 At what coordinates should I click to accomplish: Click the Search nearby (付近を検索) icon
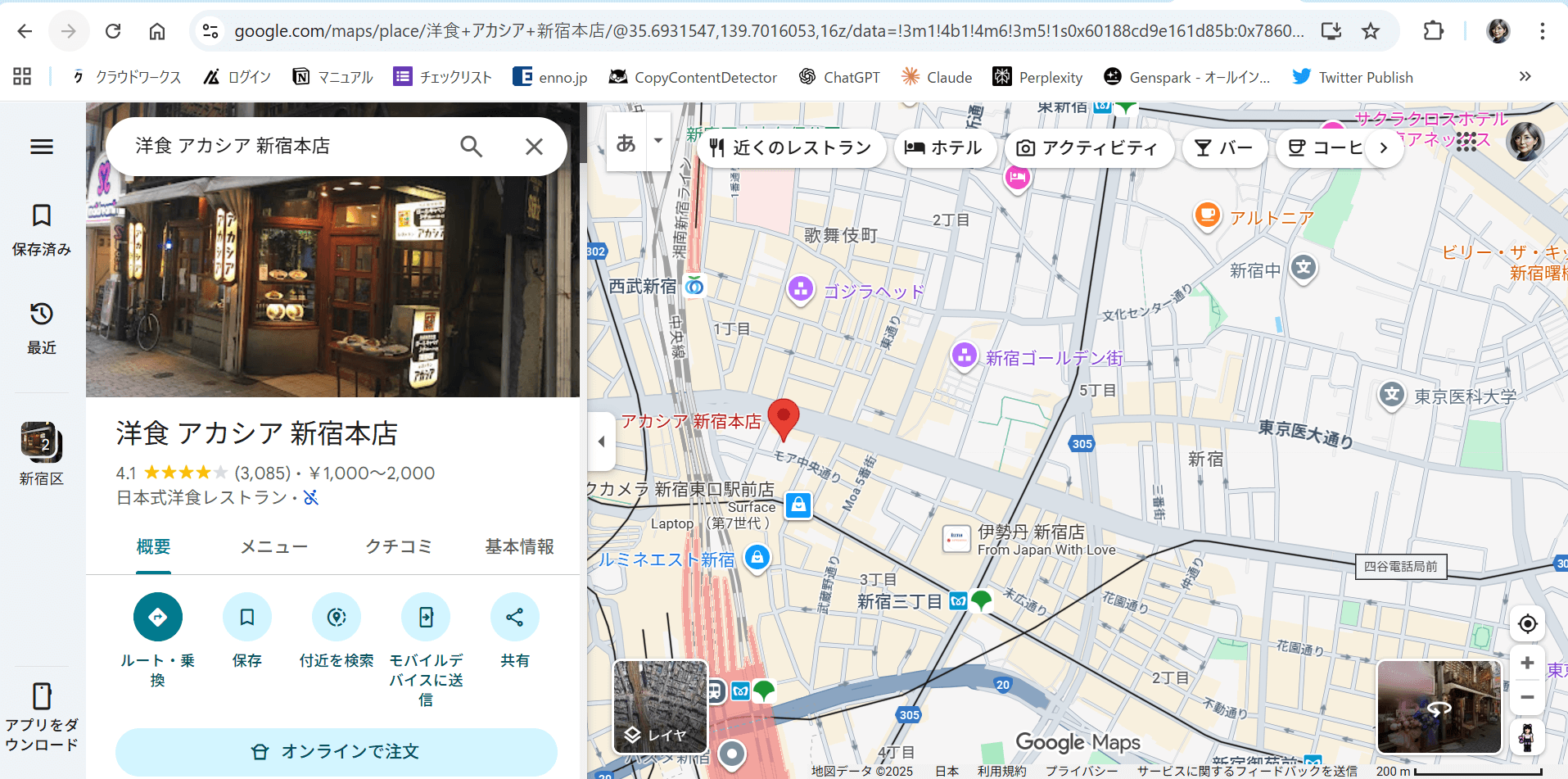point(336,617)
